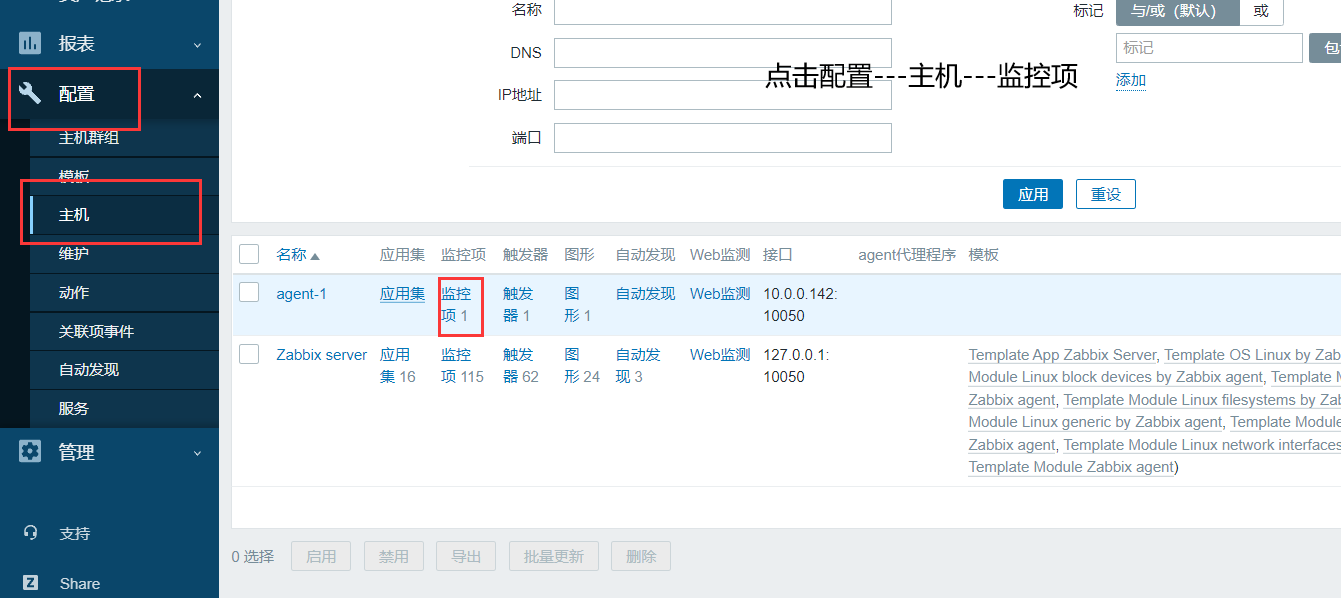Image resolution: width=1341 pixels, height=598 pixels.
Task: Click into the 标记 tag name field
Action: pos(1209,48)
